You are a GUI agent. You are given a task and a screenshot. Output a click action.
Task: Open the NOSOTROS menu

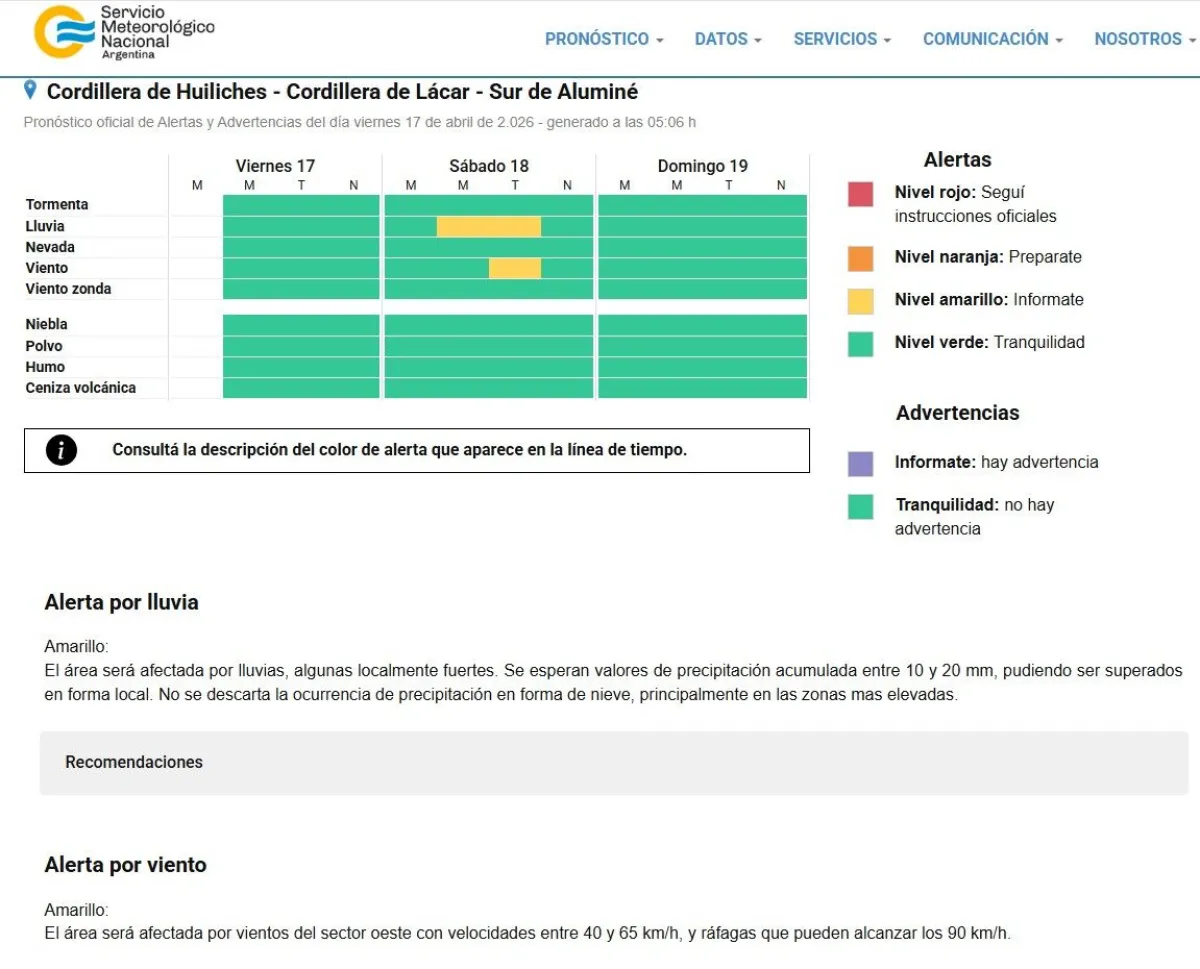click(1144, 39)
